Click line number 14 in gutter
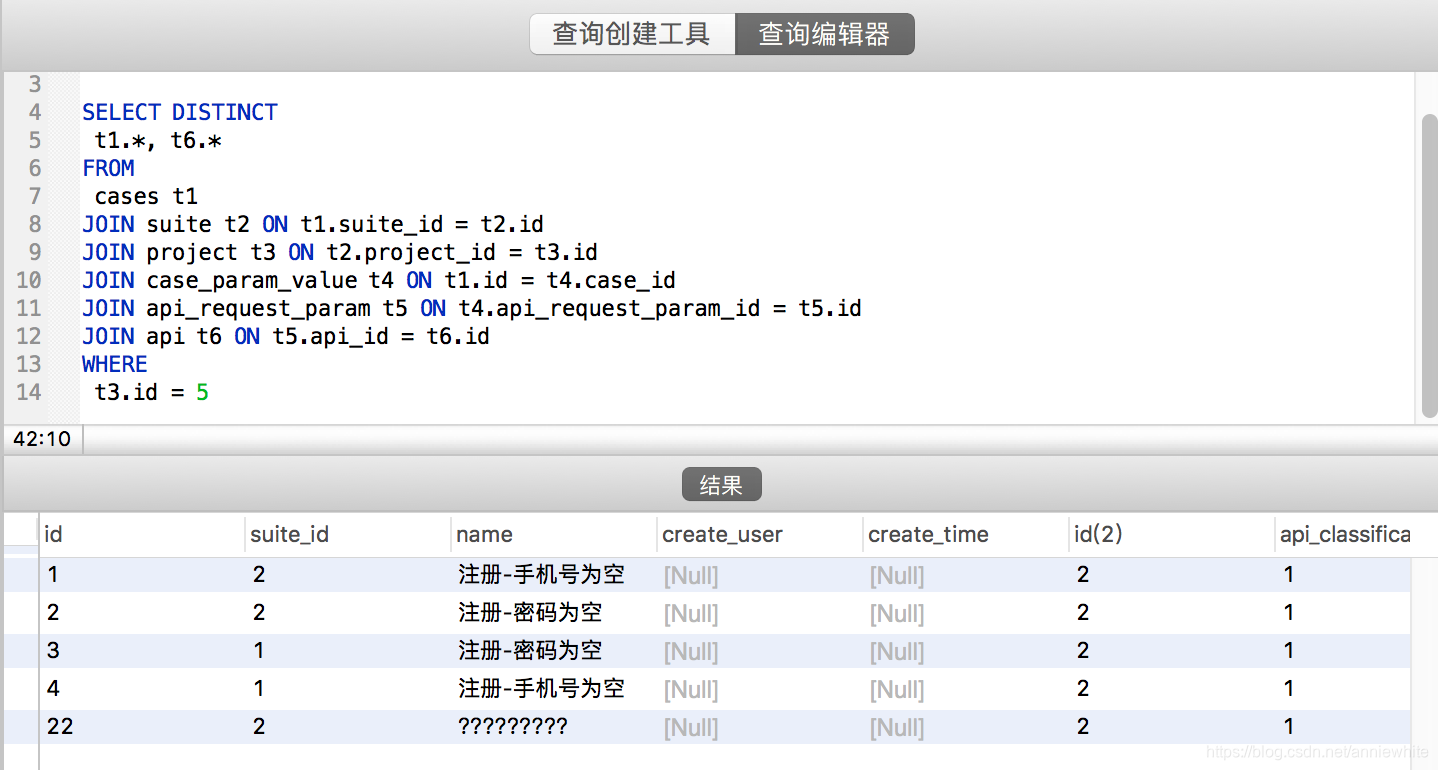The image size is (1438, 770). pyautogui.click(x=29, y=392)
